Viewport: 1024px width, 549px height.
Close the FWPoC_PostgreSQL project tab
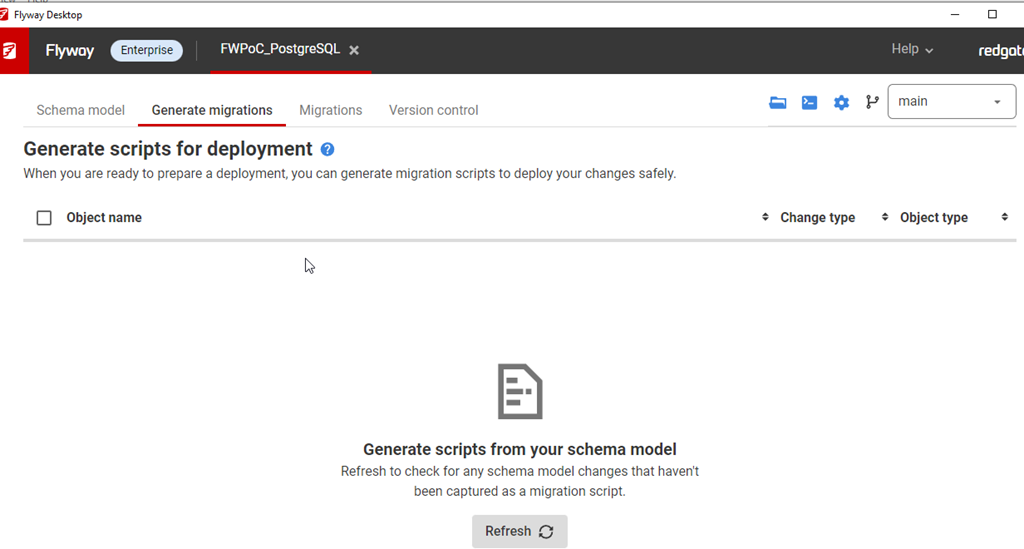point(354,50)
